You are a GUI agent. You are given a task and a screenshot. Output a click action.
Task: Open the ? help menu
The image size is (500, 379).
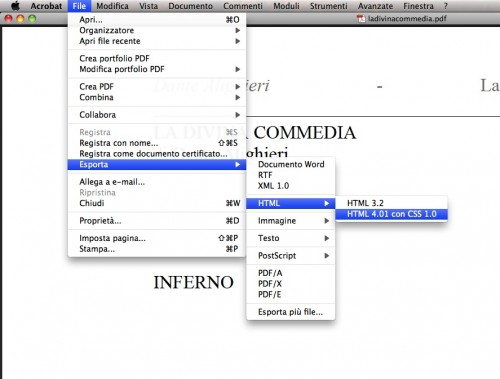[446, 6]
